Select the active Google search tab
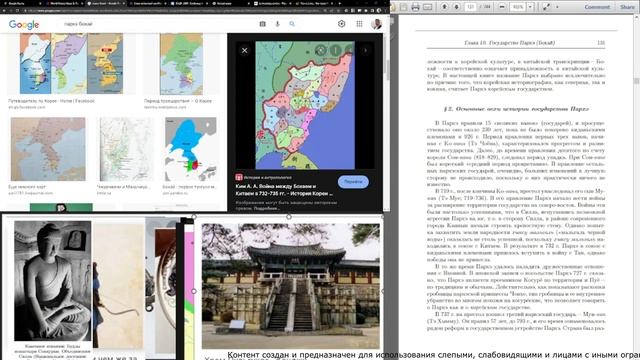Viewport: 640px width, 360px height. tap(106, 3)
